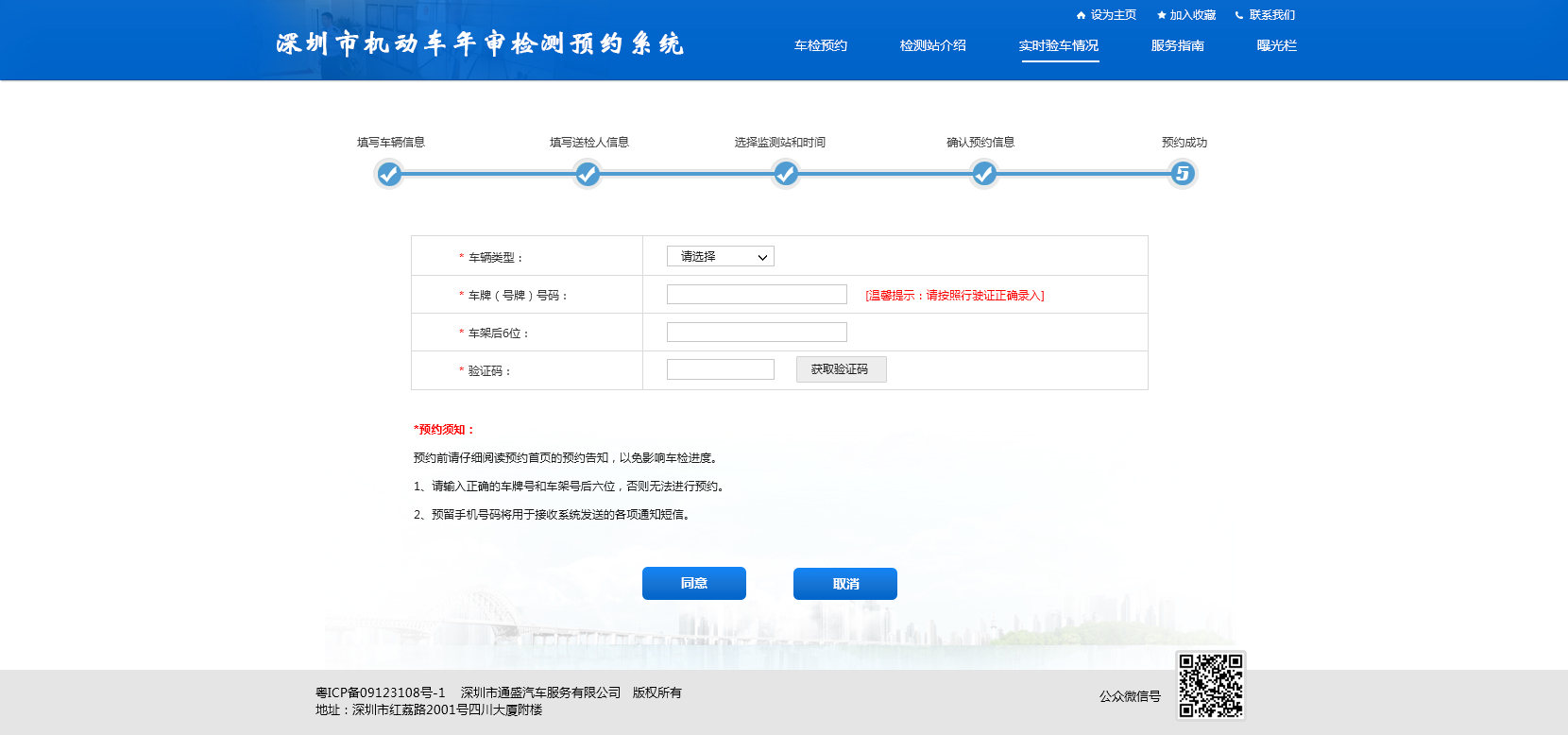The image size is (1568, 735).
Task: Click the star icon beside 加入收藏
Action: [x=1161, y=15]
